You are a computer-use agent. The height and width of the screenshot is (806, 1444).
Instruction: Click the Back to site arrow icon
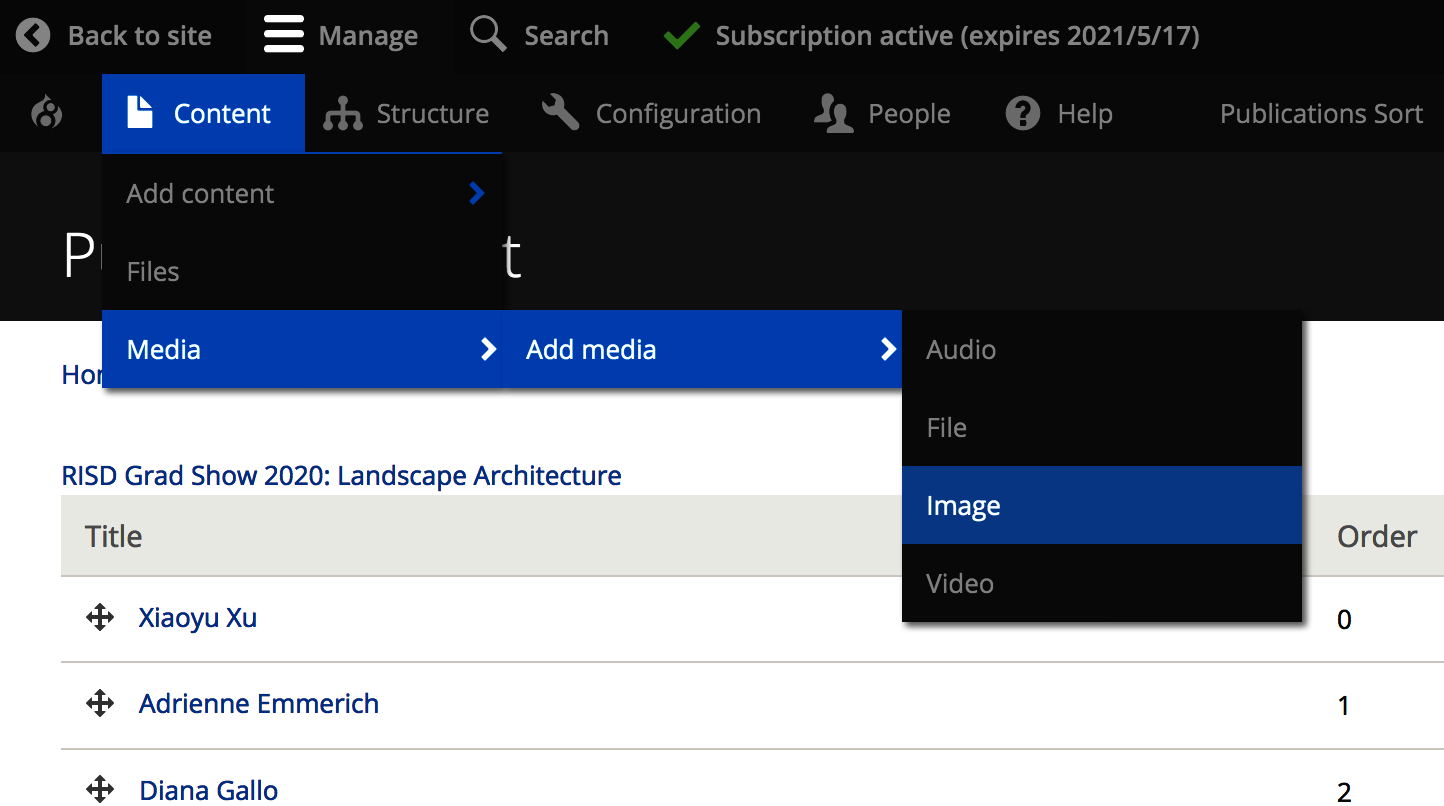tap(33, 36)
